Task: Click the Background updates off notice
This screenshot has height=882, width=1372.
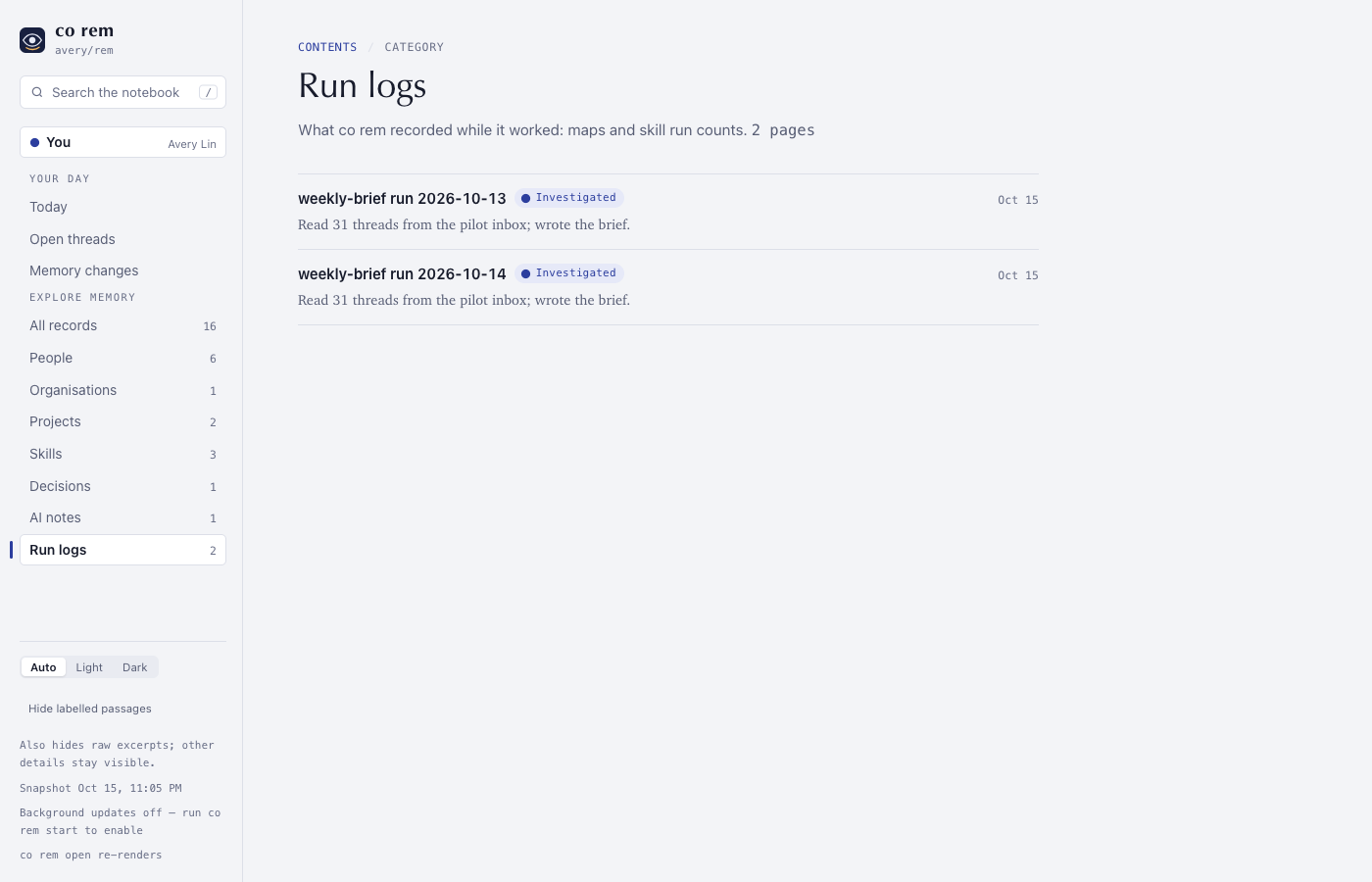Action: [121, 821]
